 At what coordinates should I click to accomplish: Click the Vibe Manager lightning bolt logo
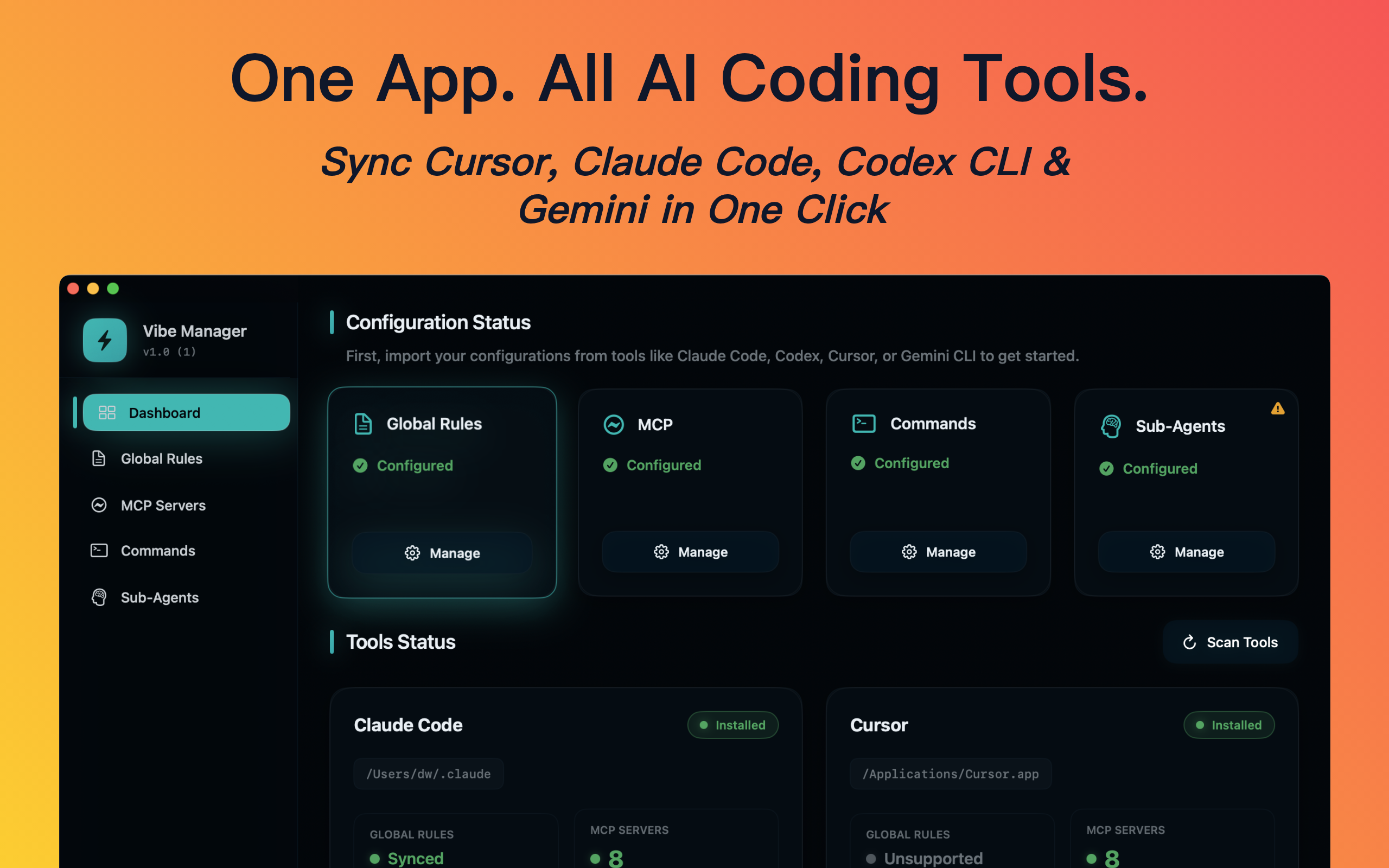(105, 340)
